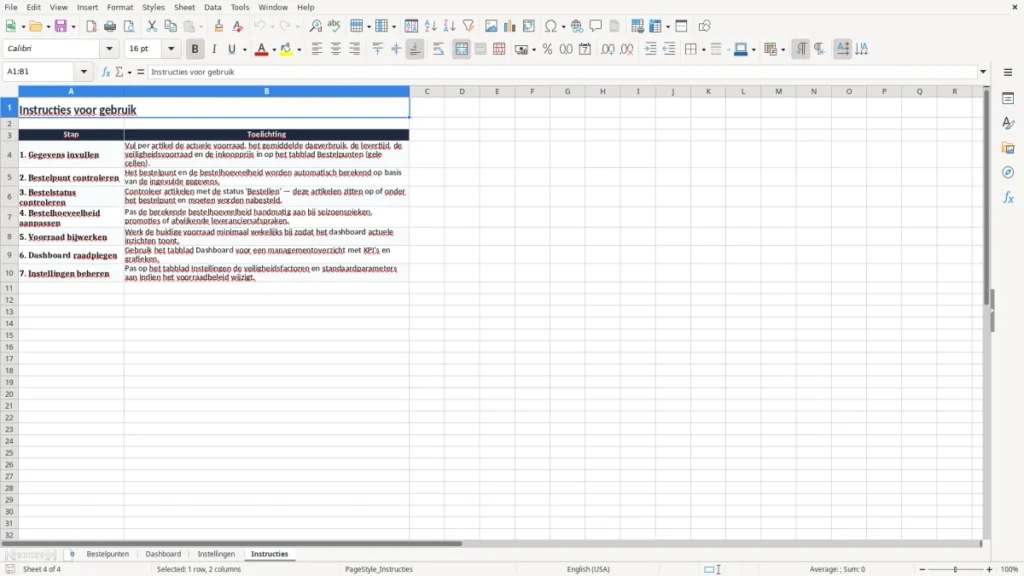
Task: Open the Open-file dropdown arrow
Action: pos(48,27)
